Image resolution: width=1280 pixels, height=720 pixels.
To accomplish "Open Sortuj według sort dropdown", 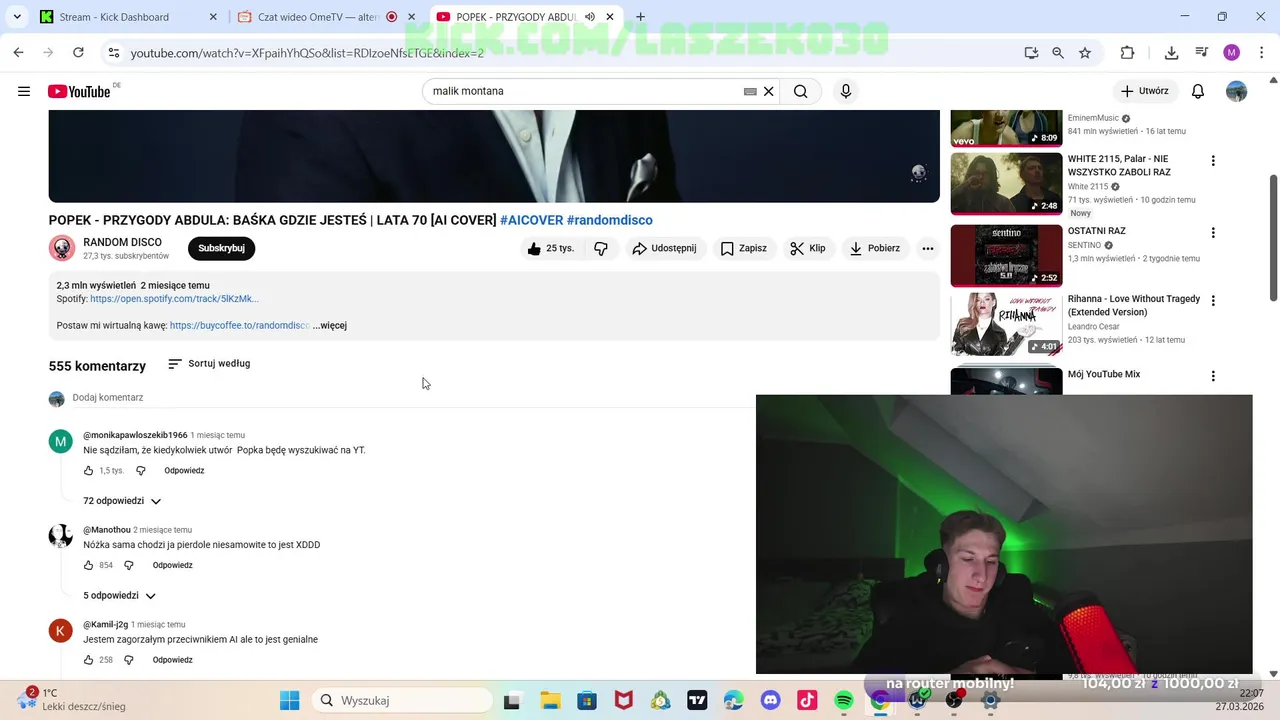I will [209, 364].
